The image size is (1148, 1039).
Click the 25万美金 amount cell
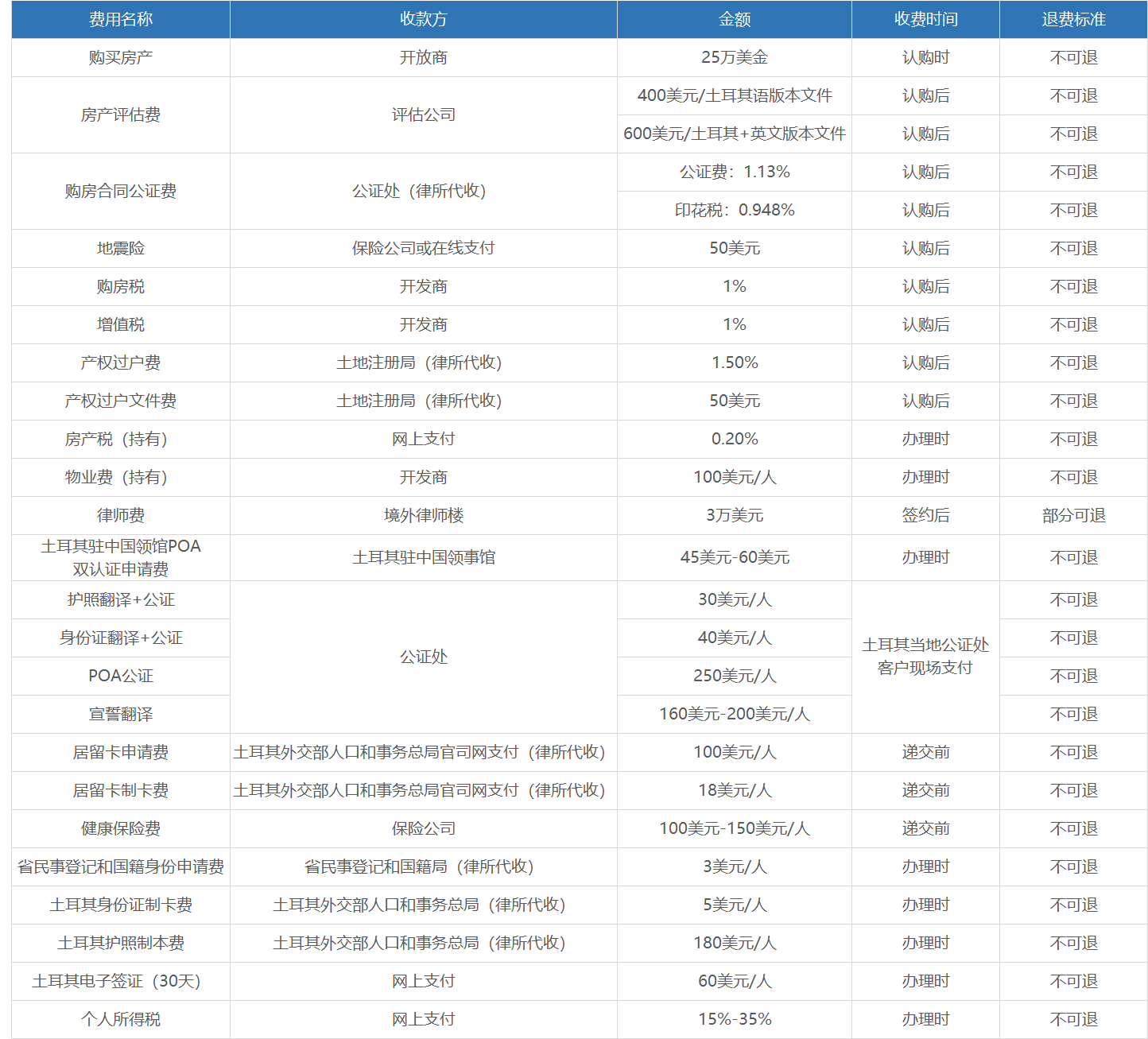click(x=734, y=57)
